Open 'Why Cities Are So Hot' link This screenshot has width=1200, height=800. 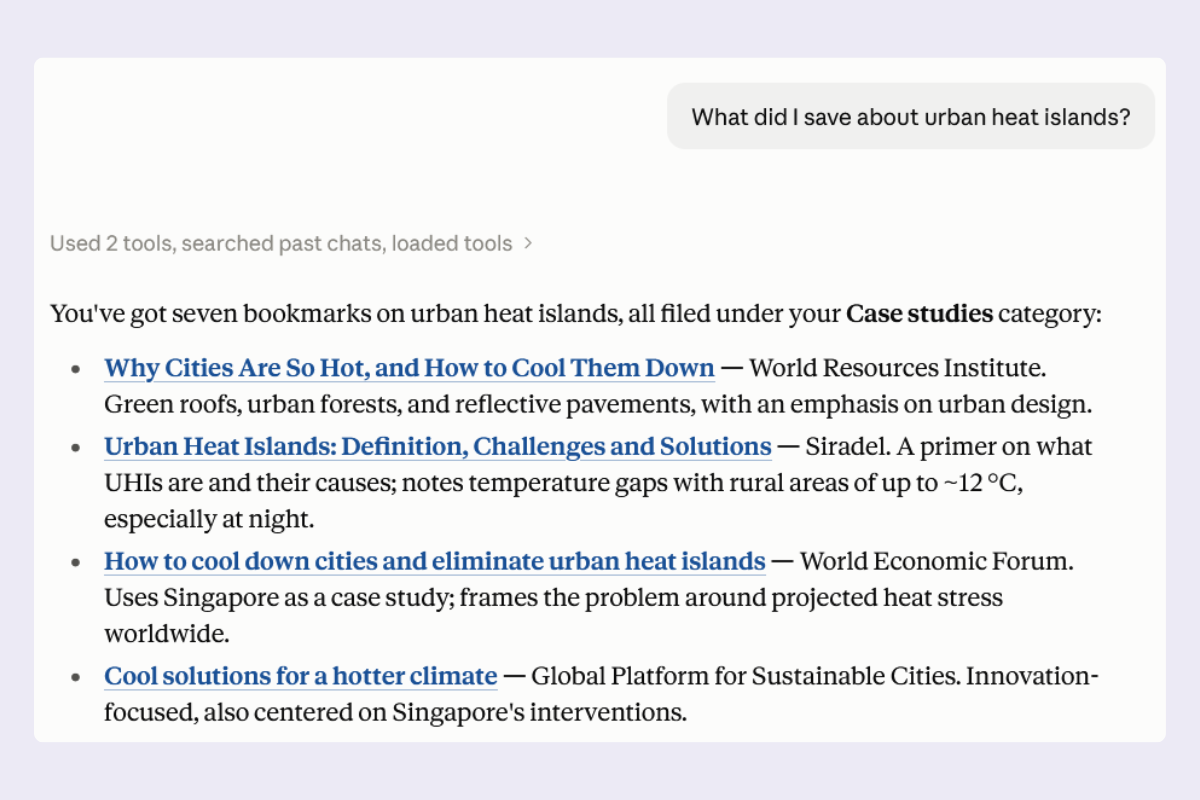point(409,368)
